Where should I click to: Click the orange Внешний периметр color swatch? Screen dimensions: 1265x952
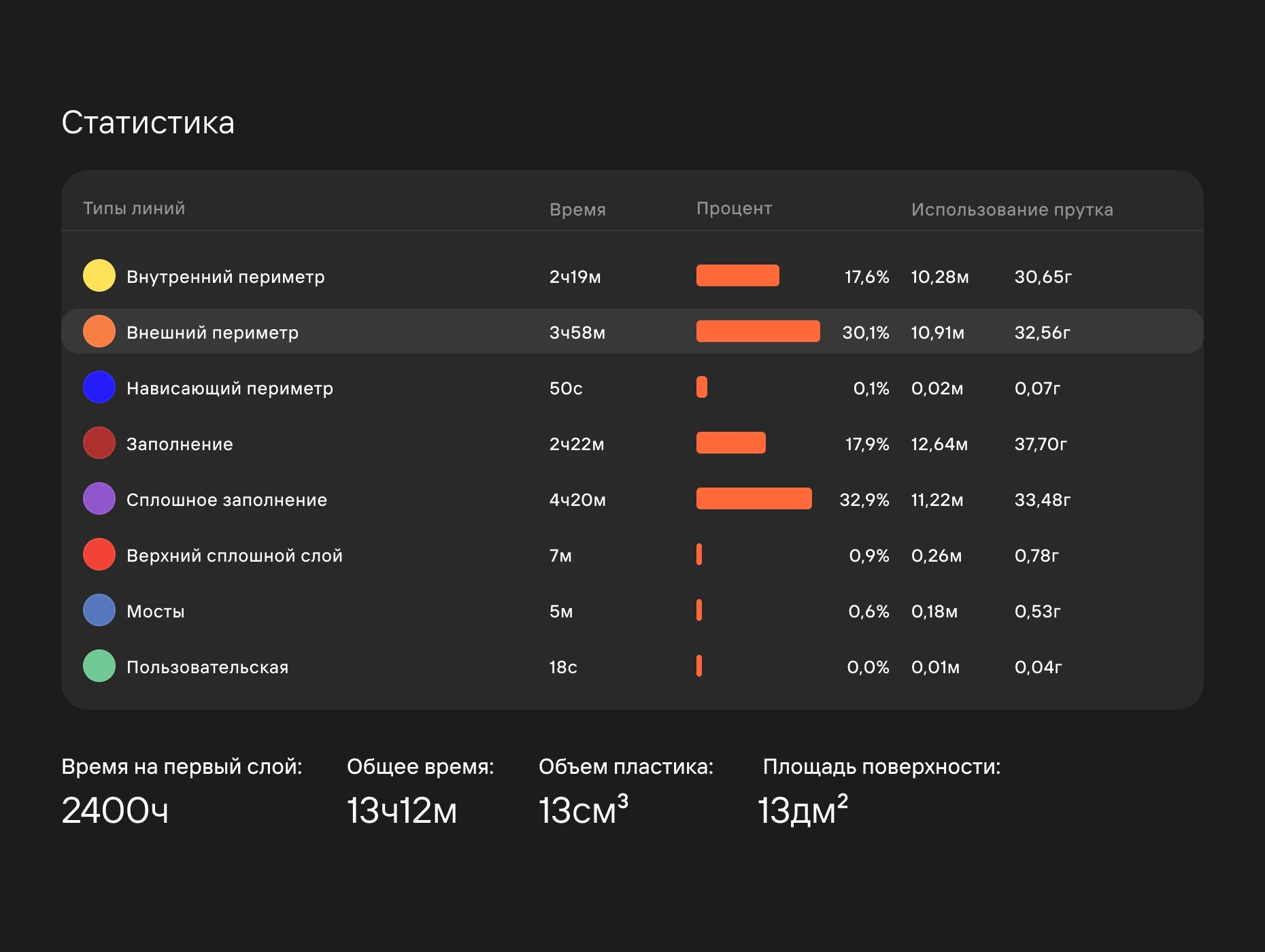pos(99,331)
